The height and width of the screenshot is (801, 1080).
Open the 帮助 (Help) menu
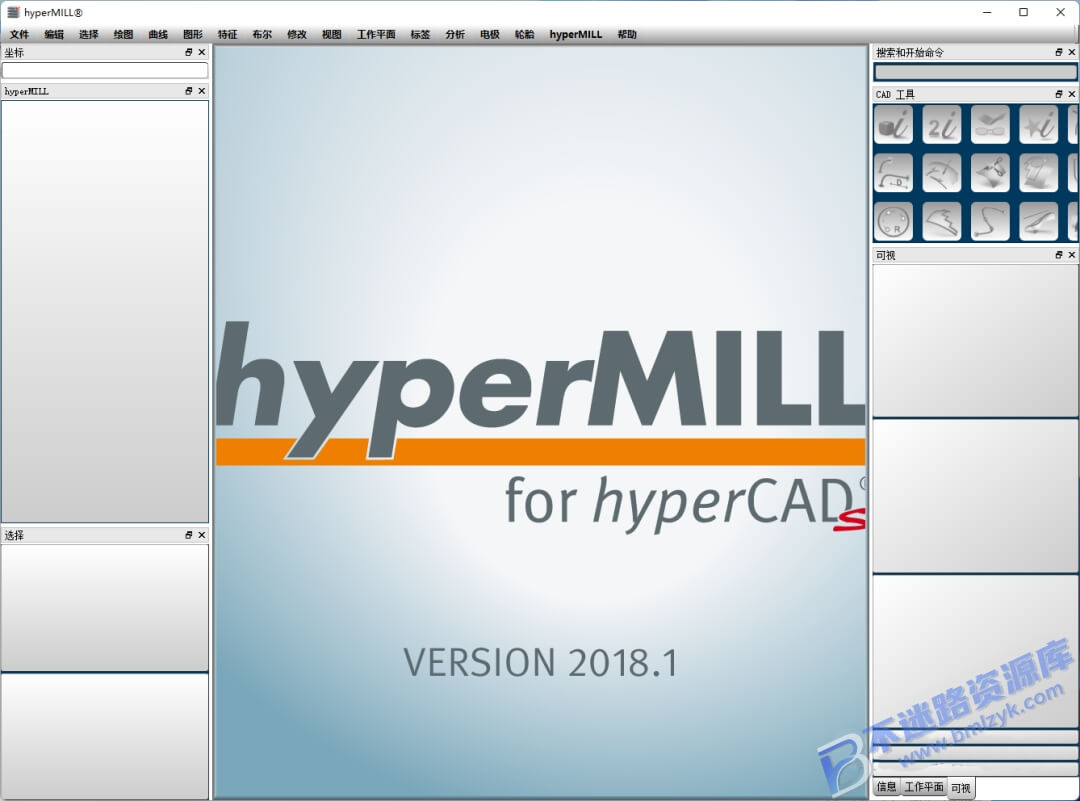coord(627,34)
